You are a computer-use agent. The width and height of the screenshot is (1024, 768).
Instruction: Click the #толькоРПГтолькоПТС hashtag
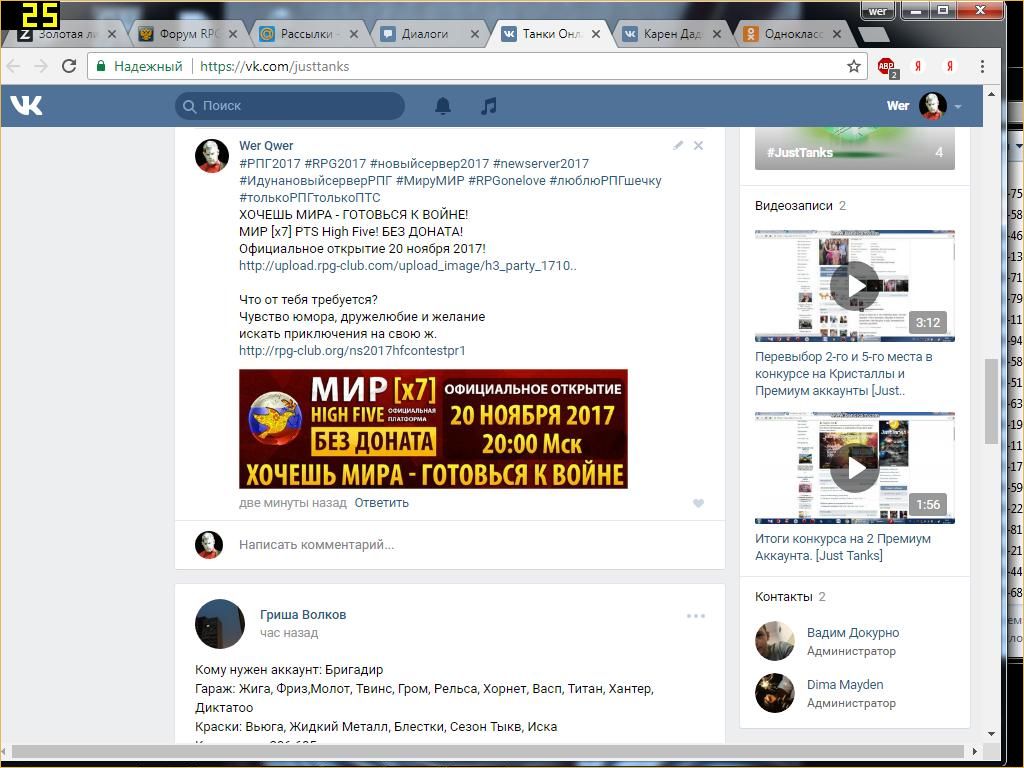[310, 198]
